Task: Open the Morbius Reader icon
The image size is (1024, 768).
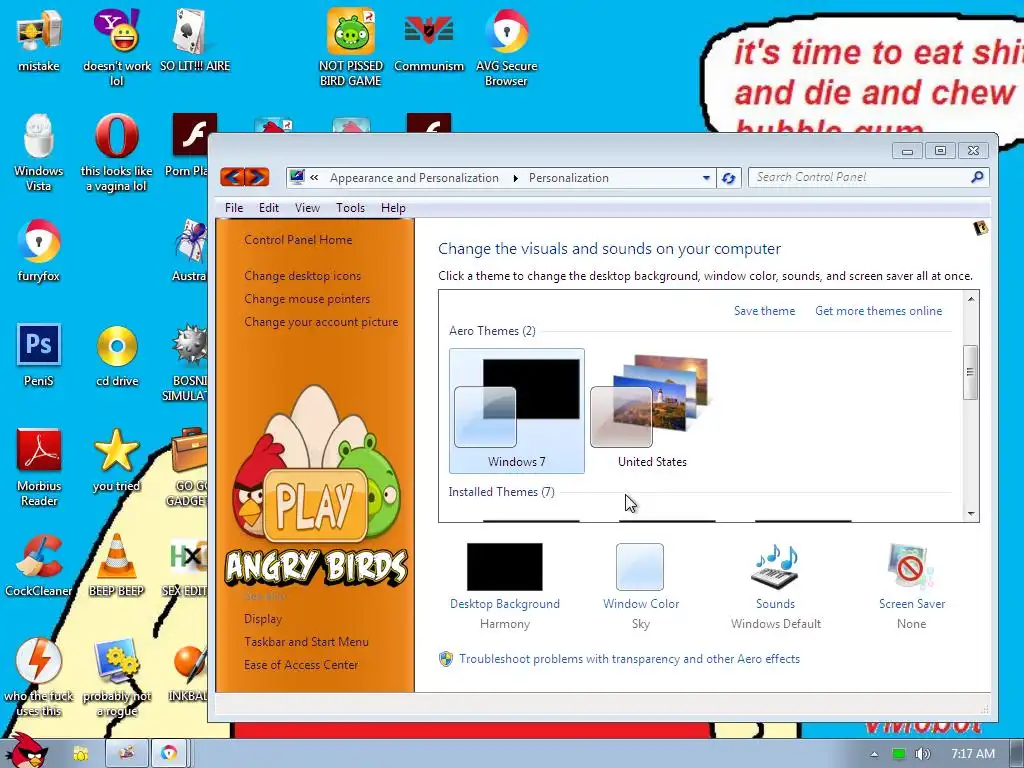Action: (x=39, y=467)
